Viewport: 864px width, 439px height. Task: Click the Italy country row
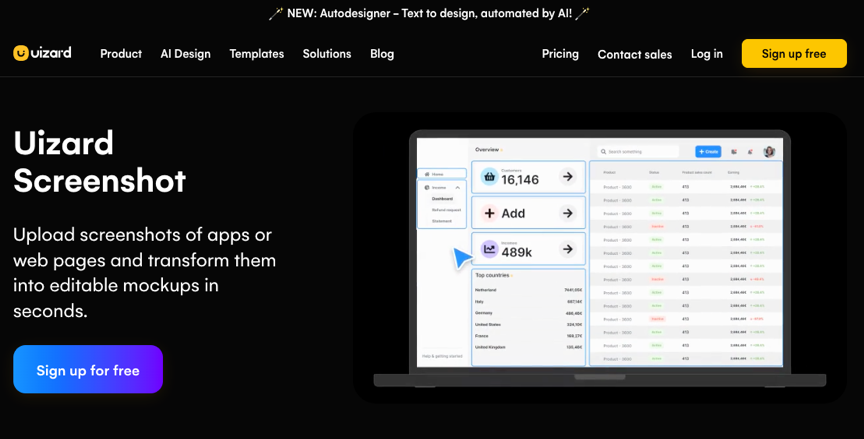[528, 301]
